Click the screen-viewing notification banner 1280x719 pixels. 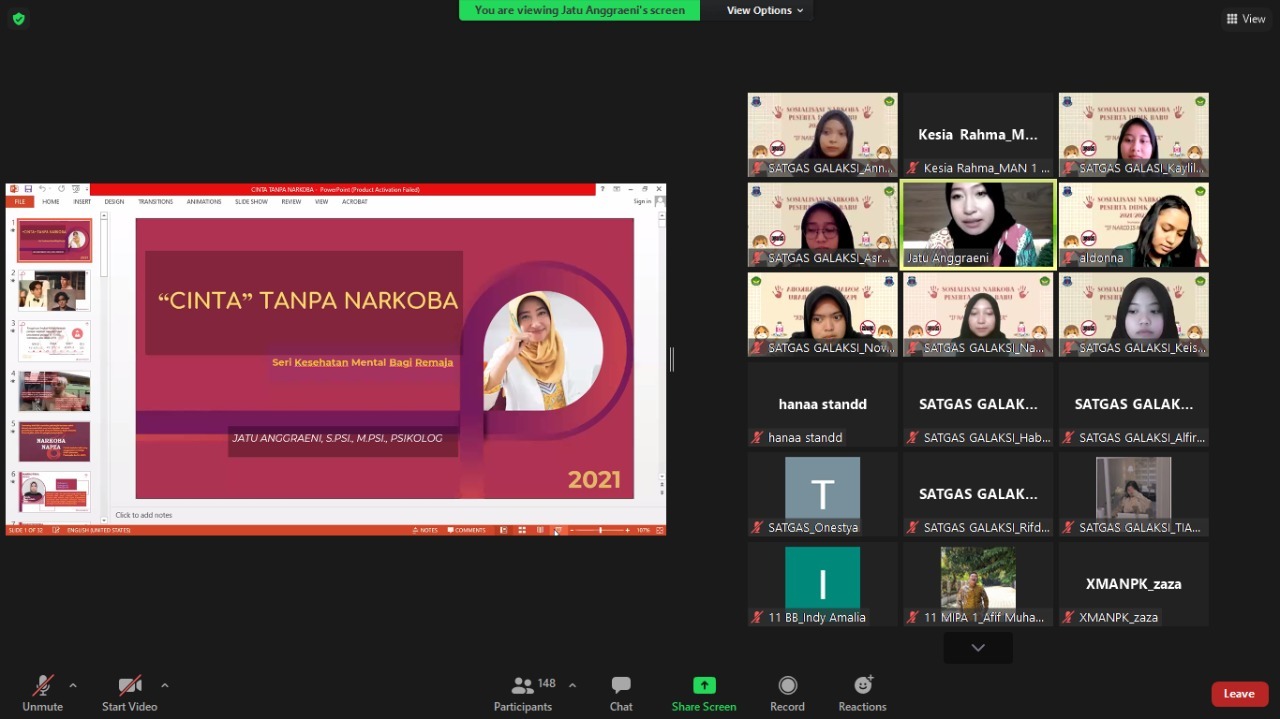click(579, 10)
